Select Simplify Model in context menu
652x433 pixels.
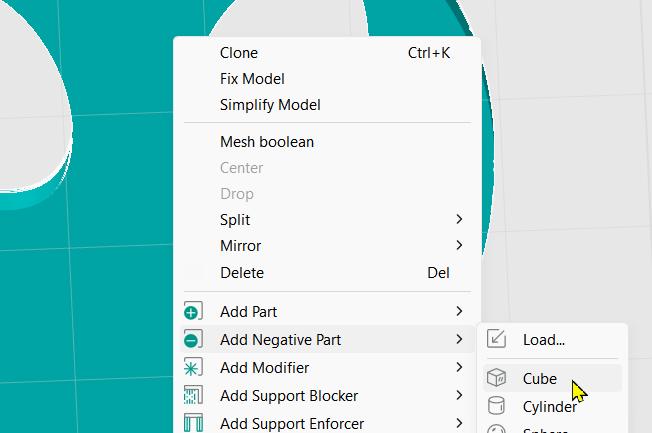click(x=270, y=105)
